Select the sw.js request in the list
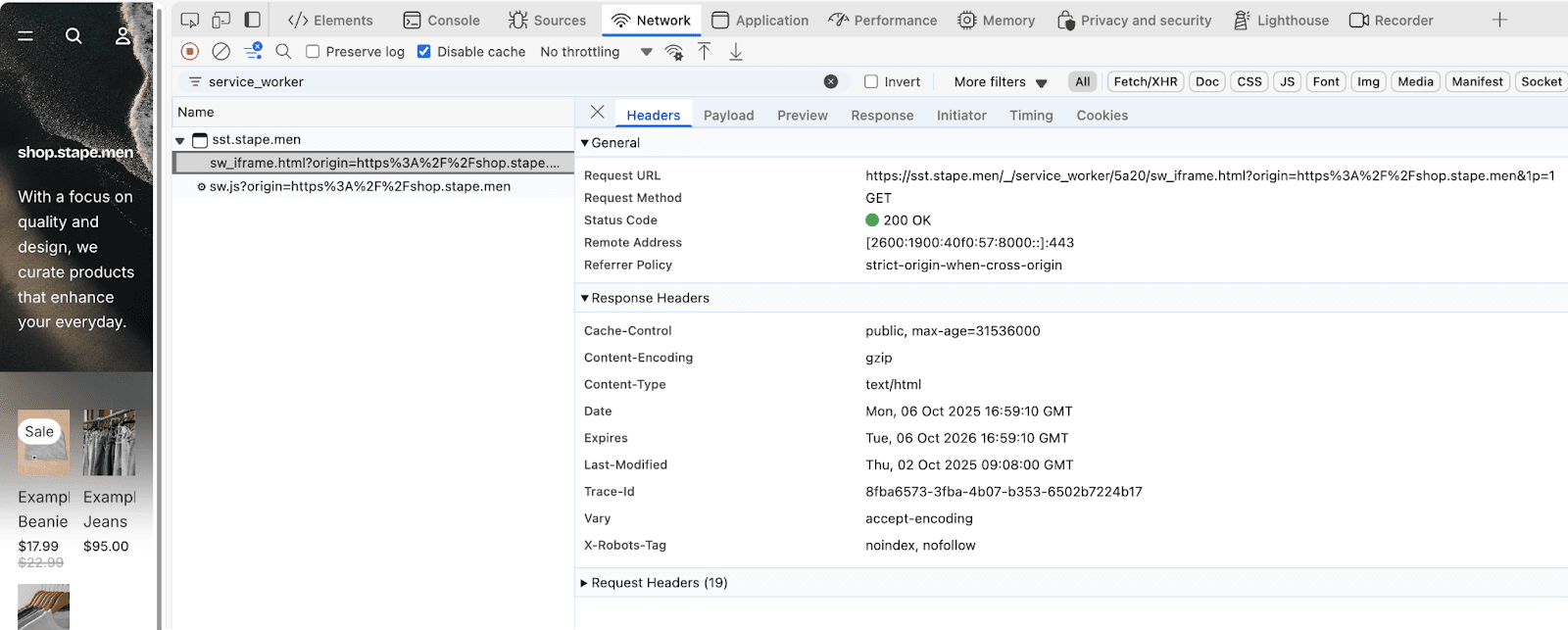 [360, 186]
